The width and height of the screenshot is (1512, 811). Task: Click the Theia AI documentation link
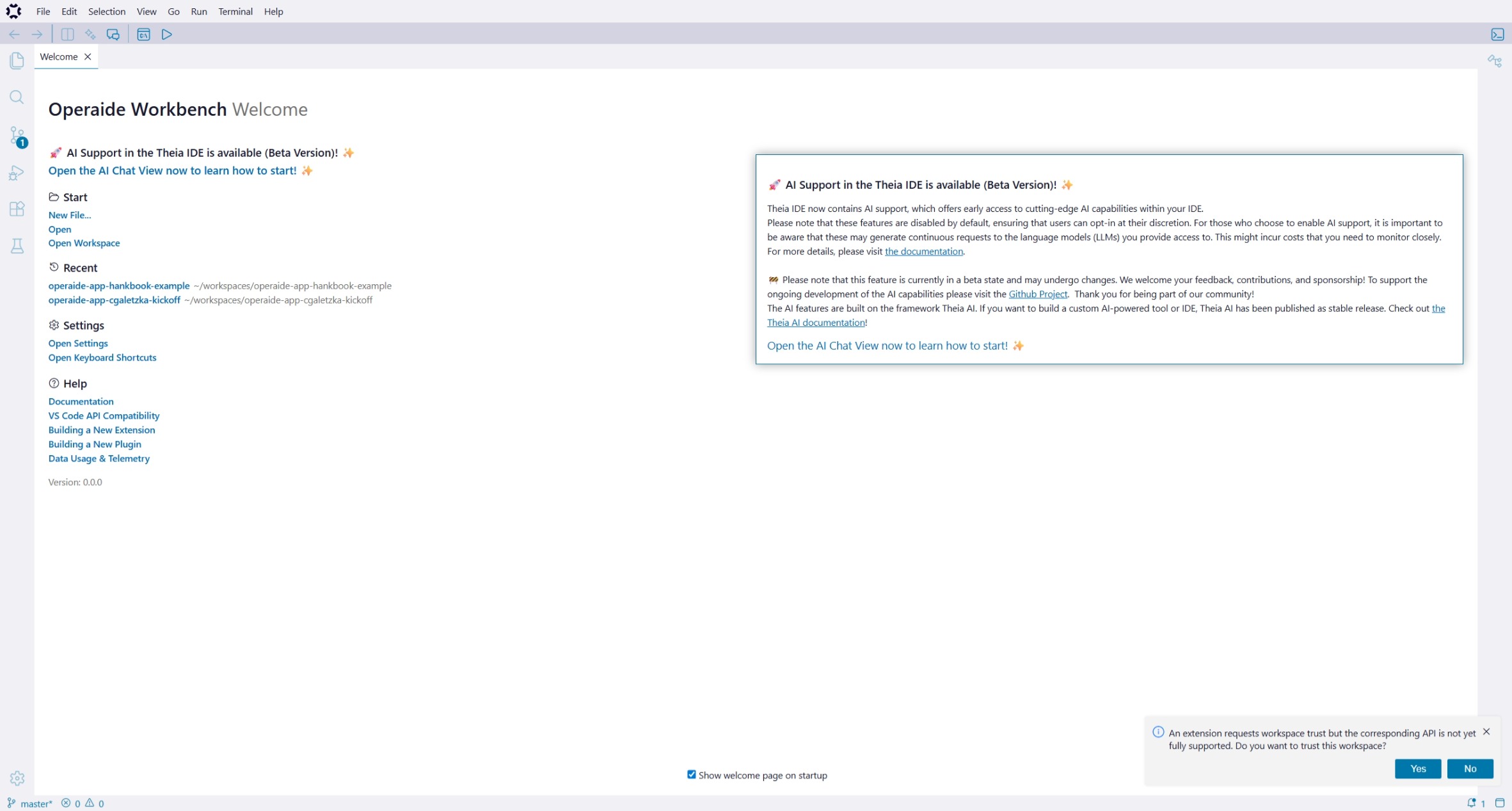click(816, 323)
